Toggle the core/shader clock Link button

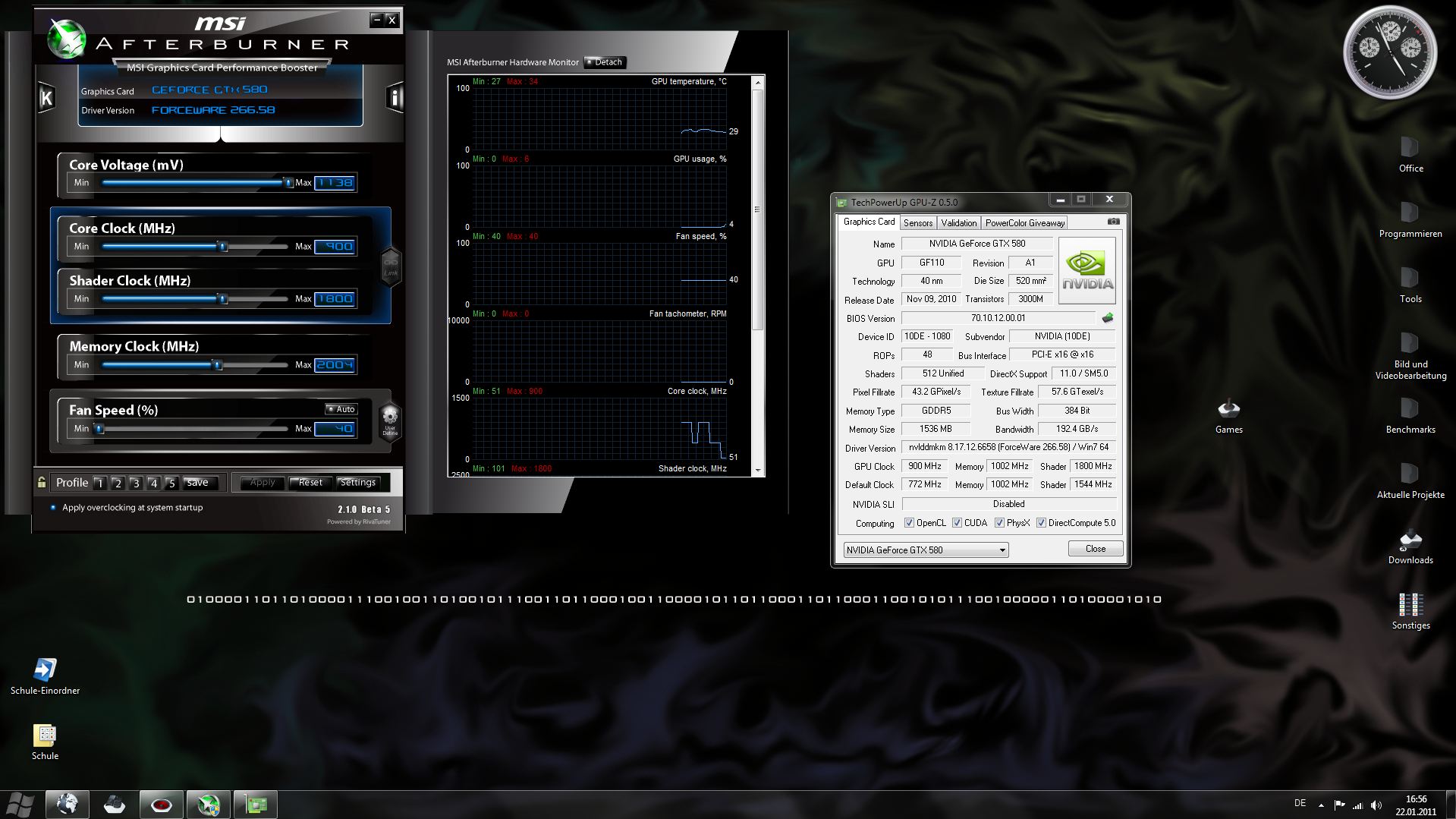pos(390,266)
